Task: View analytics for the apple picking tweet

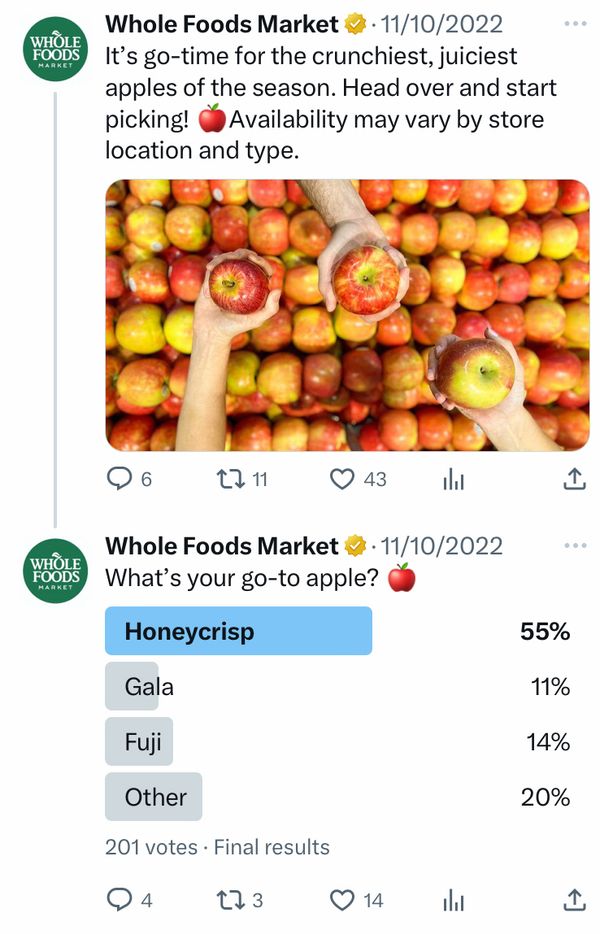Action: tap(454, 480)
